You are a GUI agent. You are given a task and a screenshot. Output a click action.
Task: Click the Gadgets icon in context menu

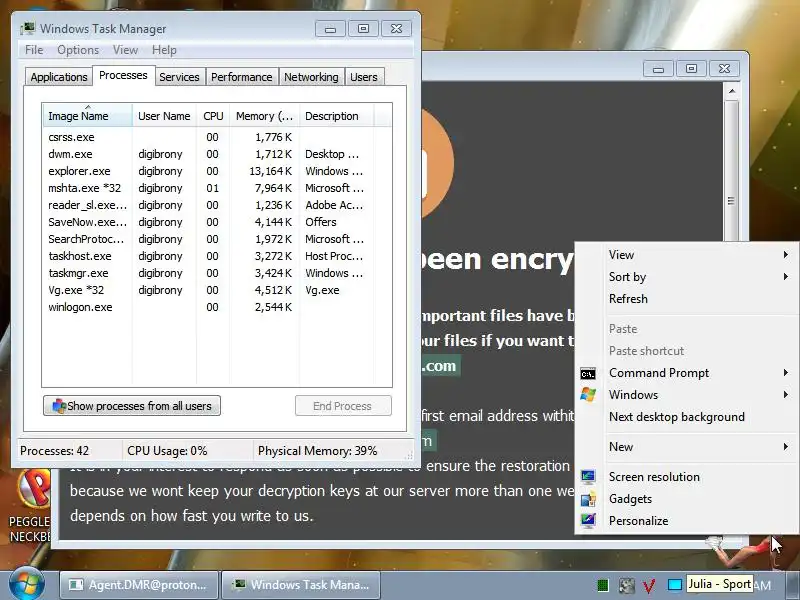588,499
